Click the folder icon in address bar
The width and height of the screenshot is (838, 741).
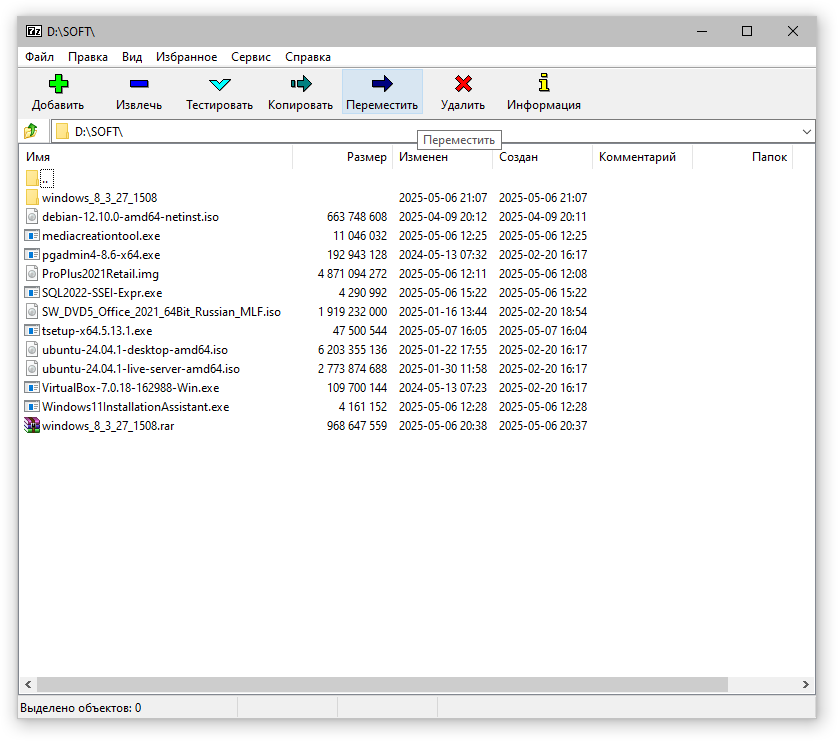pos(63,131)
